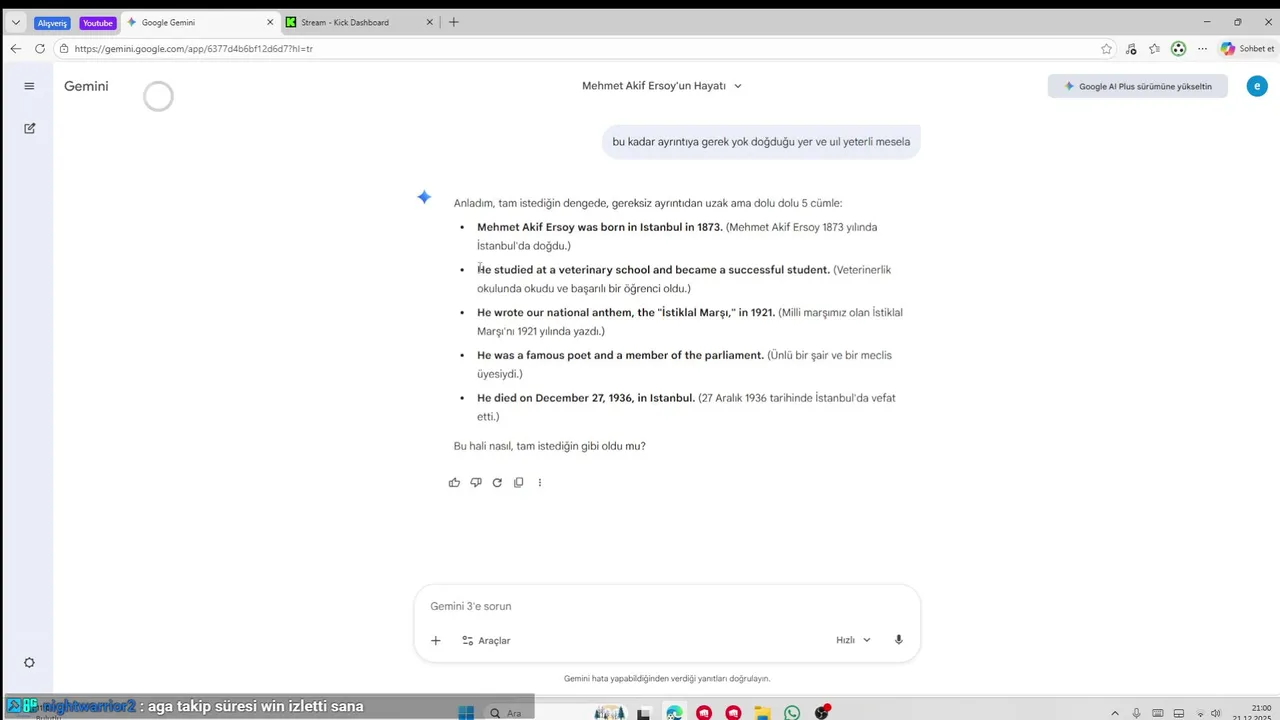
Task: Open the Windows Start menu
Action: pos(466,713)
